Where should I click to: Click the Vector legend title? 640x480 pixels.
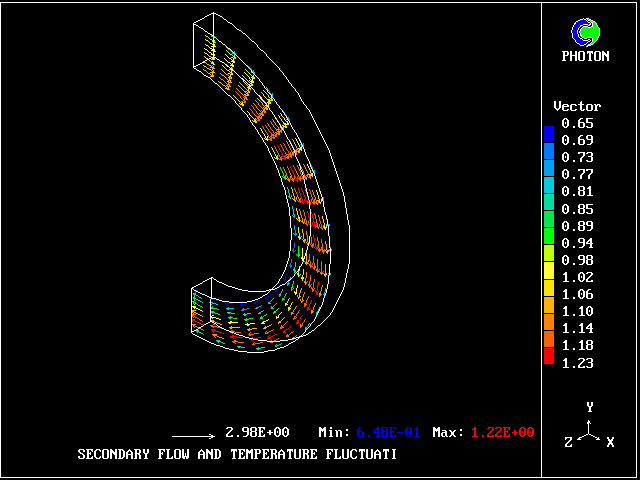(577, 106)
